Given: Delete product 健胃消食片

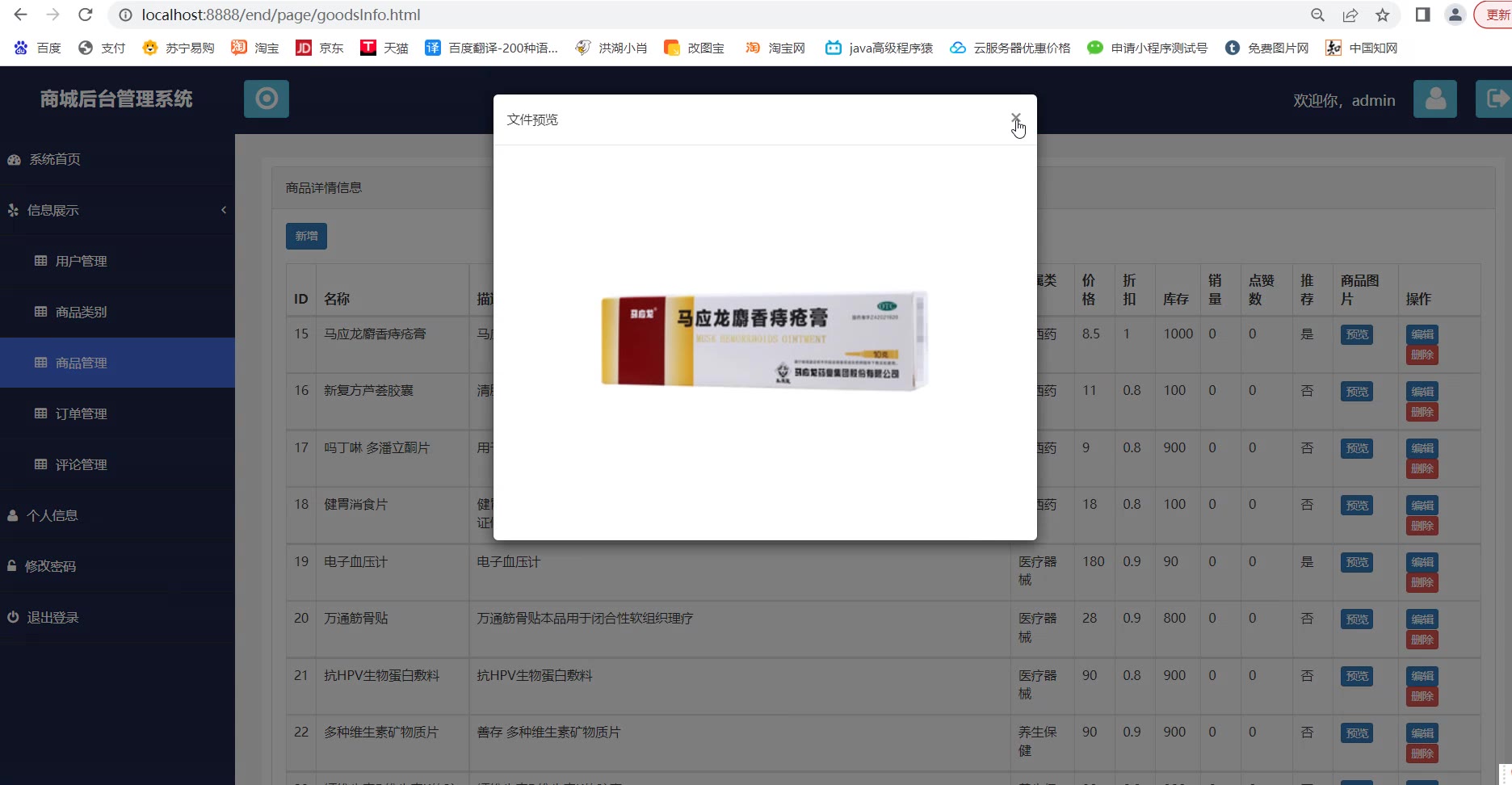Looking at the screenshot, I should coord(1422,526).
